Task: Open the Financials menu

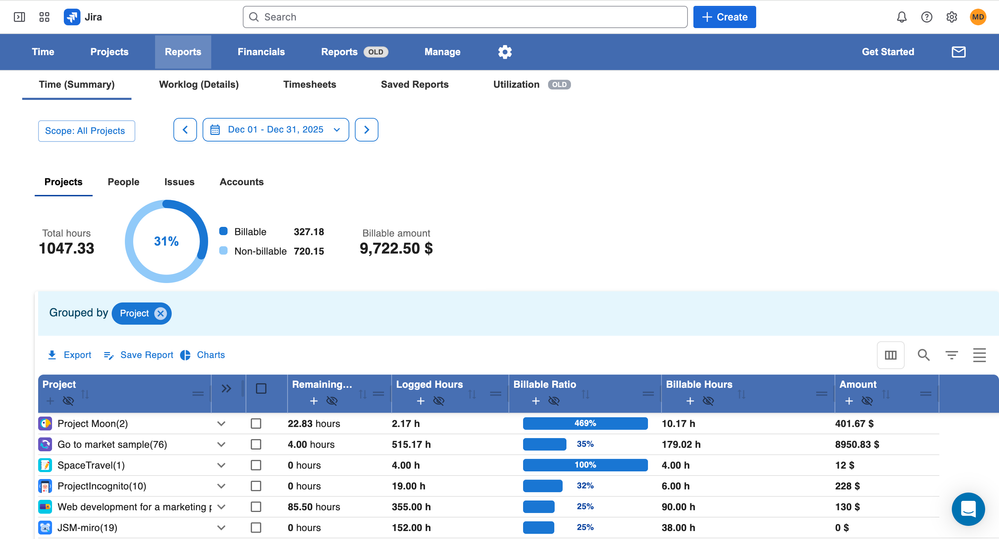Action: 261,52
